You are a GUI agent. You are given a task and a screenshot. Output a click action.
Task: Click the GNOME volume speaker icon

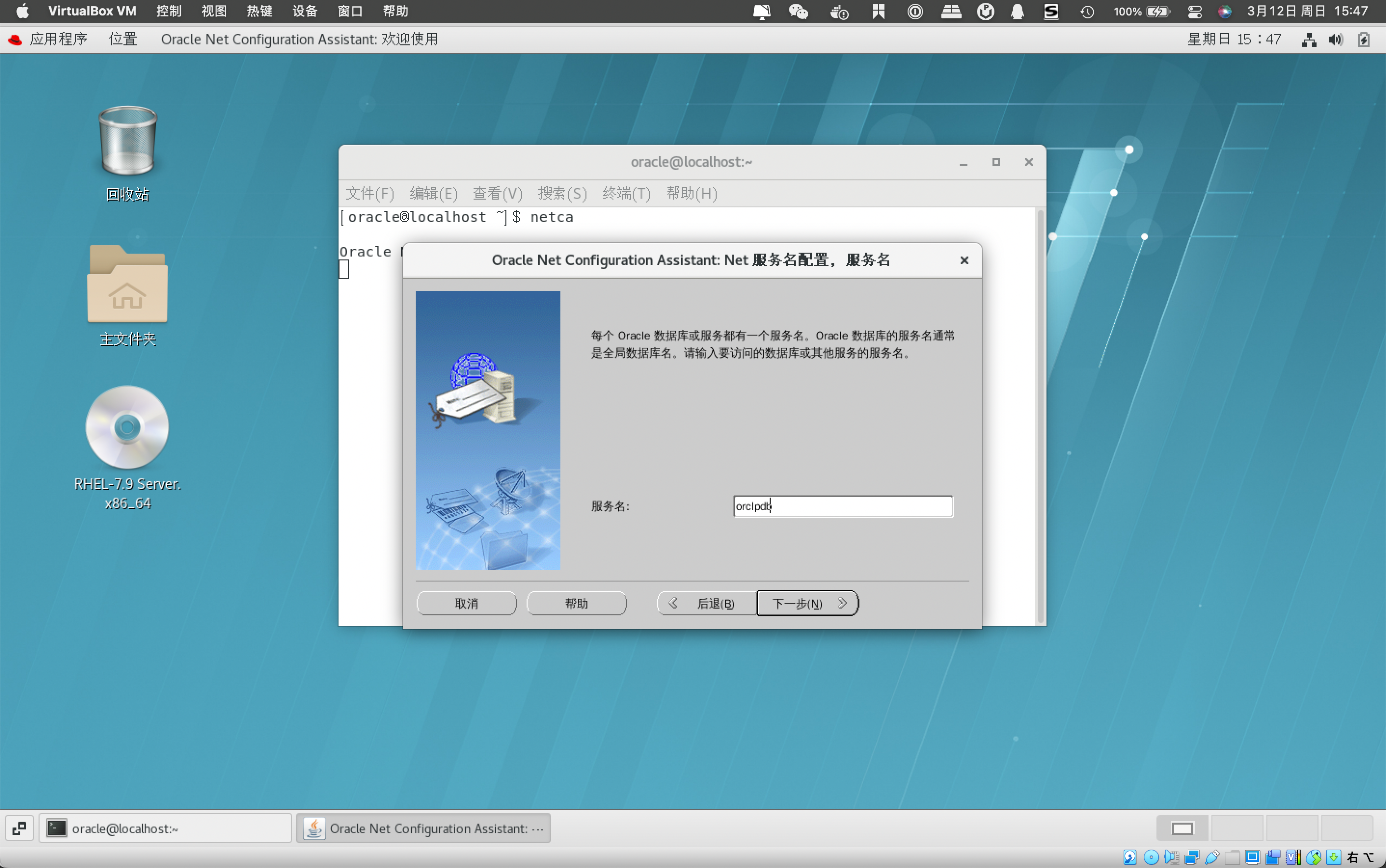pyautogui.click(x=1335, y=40)
